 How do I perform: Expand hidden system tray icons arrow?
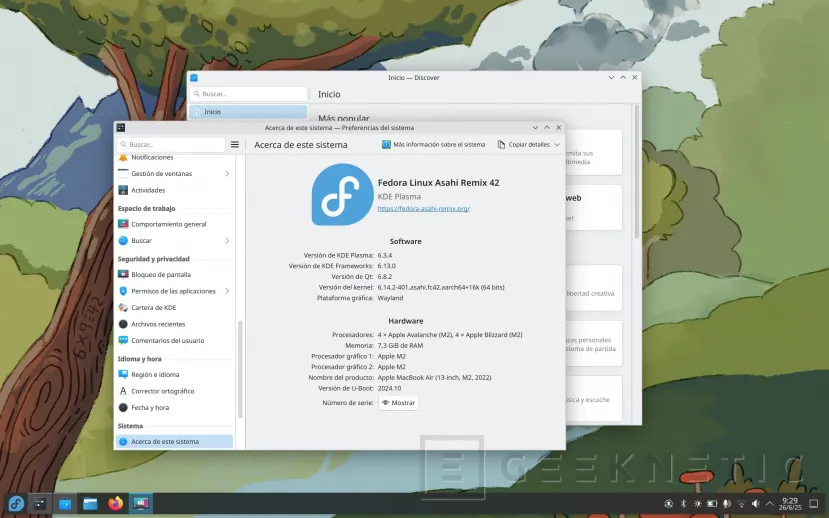click(770, 504)
